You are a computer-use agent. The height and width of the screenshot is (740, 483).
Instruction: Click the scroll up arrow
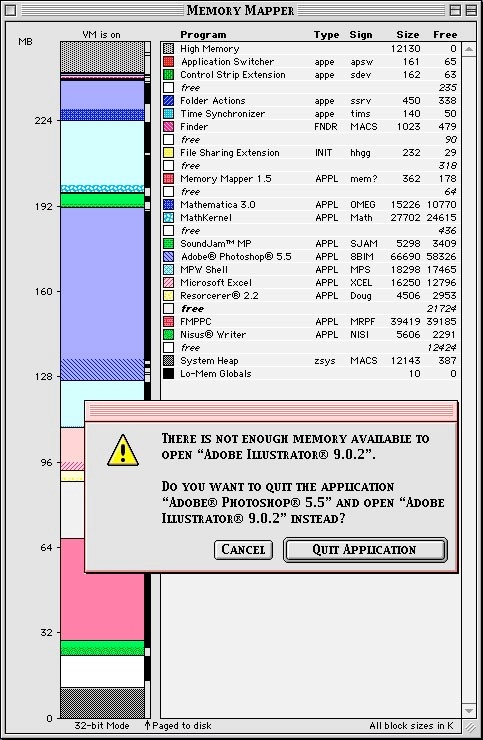469,49
